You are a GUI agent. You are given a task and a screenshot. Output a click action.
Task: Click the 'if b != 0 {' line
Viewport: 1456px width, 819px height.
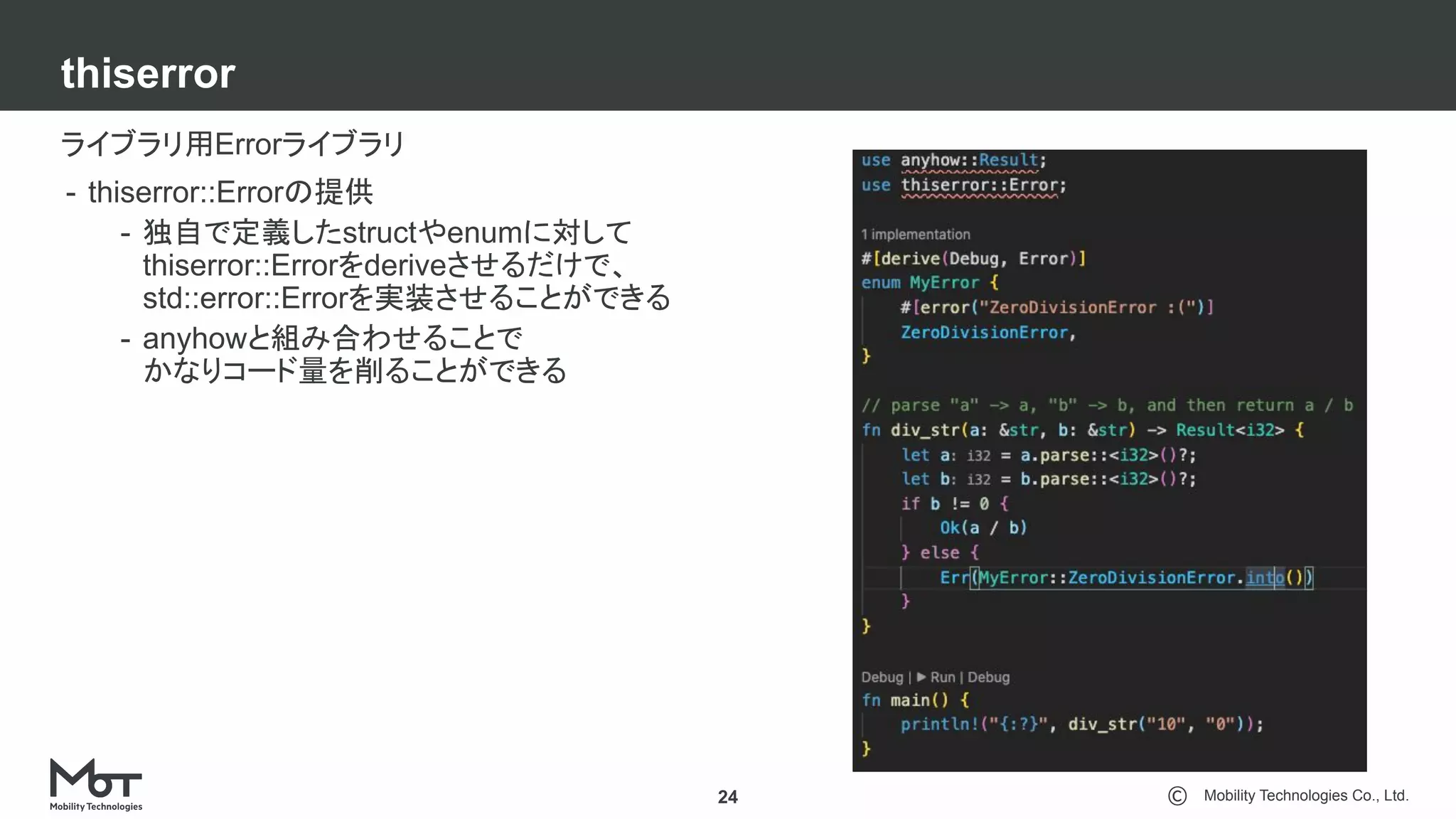955,504
